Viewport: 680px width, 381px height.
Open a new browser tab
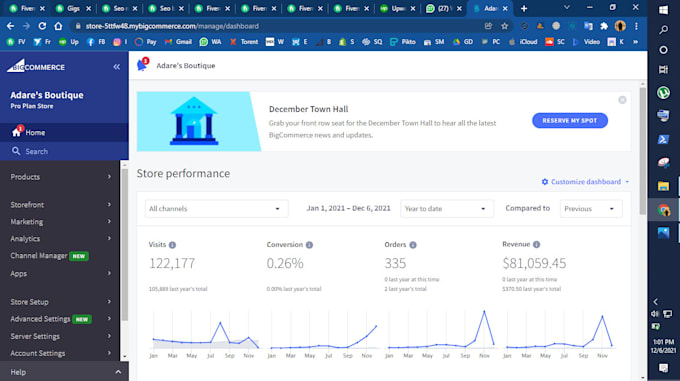pyautogui.click(x=524, y=8)
